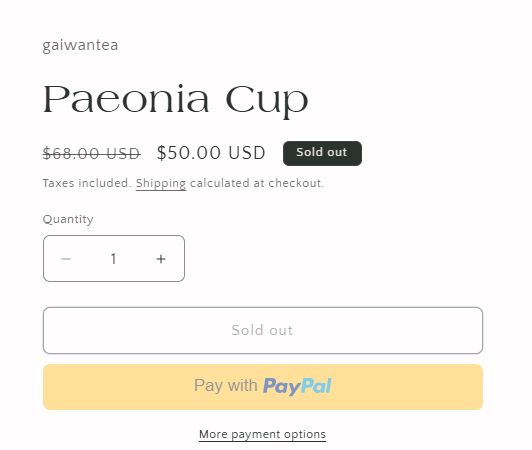The height and width of the screenshot is (450, 532).
Task: Click the Paeonia Cup product title
Action: coord(175,100)
